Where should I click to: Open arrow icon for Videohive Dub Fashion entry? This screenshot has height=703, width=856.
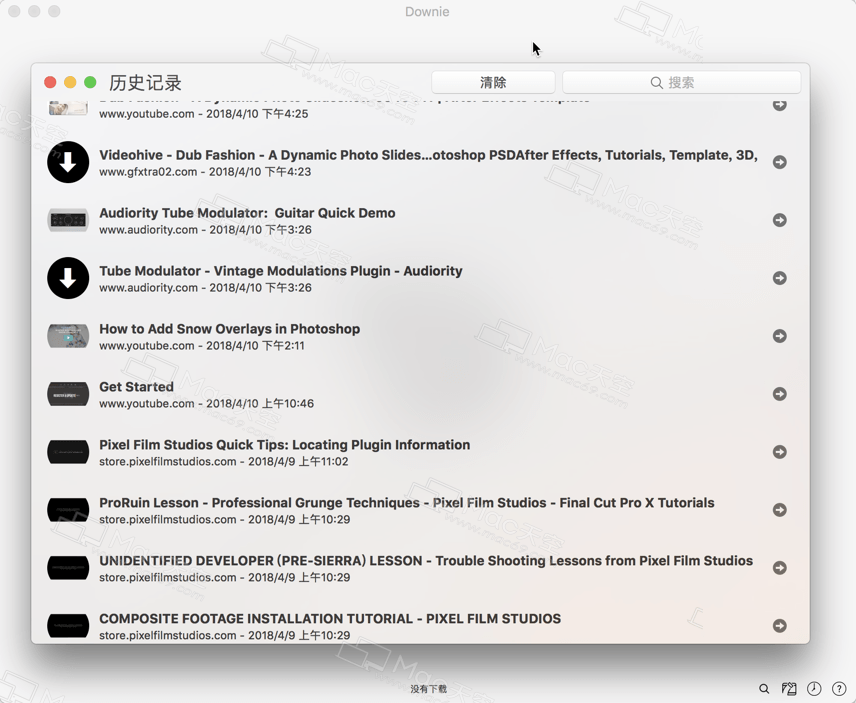[780, 162]
